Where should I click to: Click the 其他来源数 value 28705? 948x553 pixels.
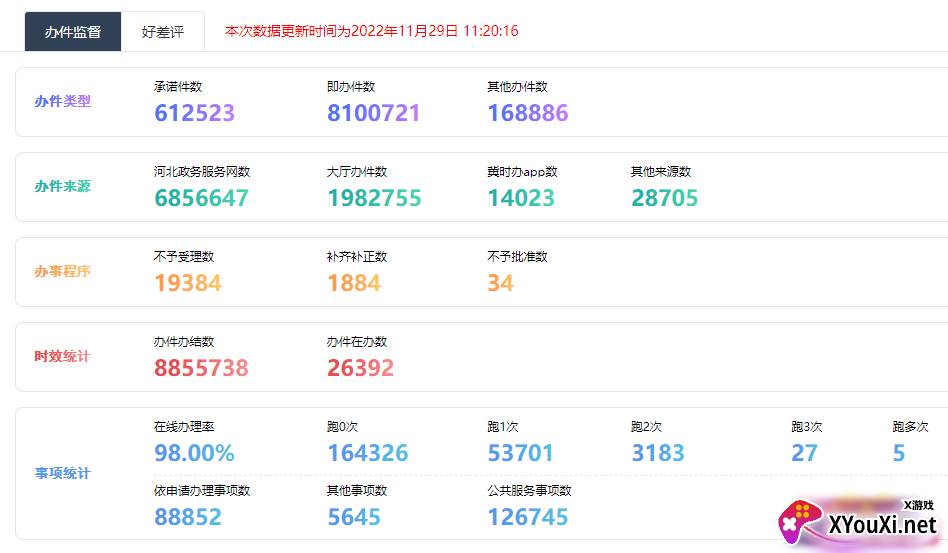(664, 198)
